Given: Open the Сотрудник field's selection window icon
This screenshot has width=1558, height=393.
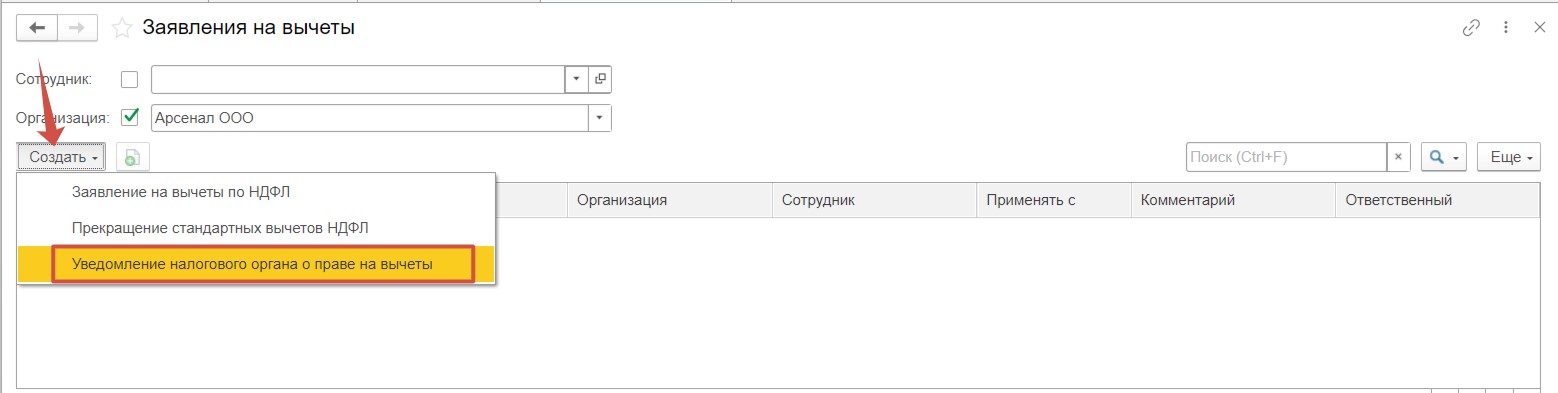Looking at the screenshot, I should (600, 78).
